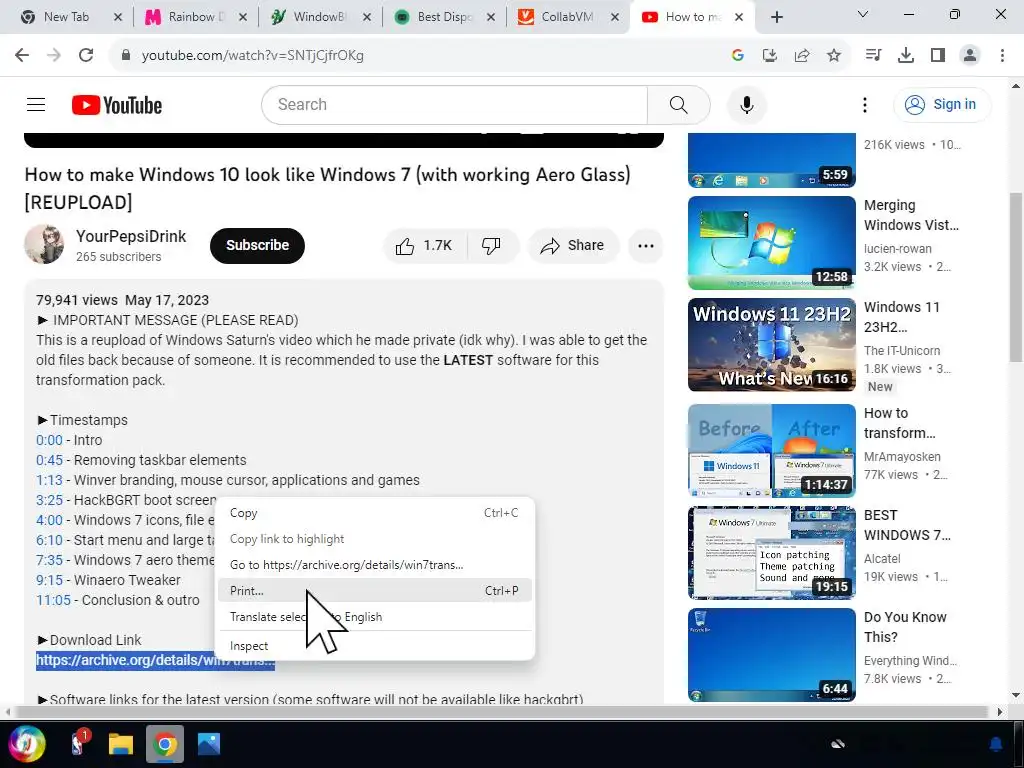1024x768 pixels.
Task: Dislike the video with thumbs down
Action: click(492, 246)
